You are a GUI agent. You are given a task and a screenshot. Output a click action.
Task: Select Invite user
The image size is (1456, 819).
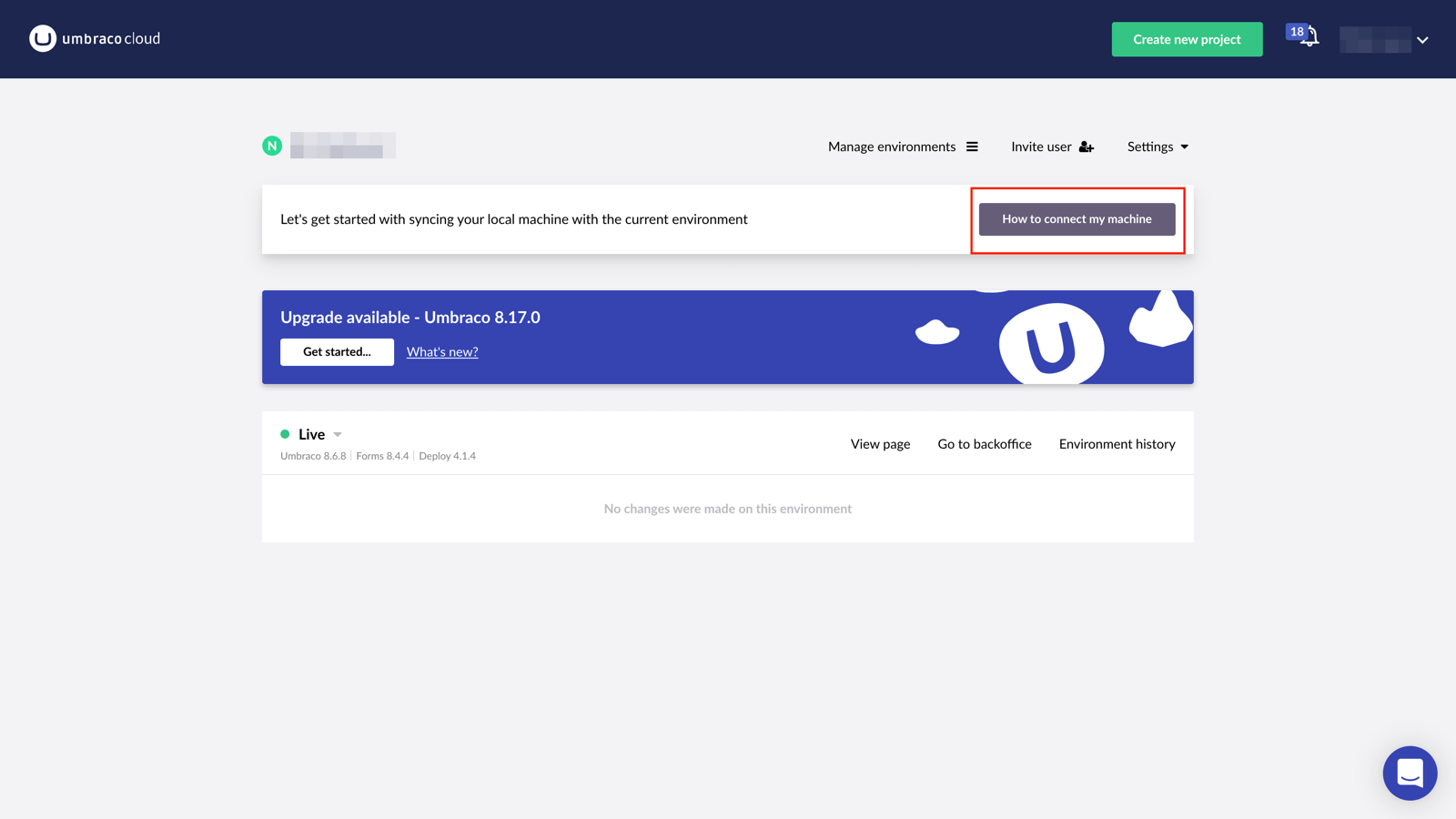[x=1040, y=146]
